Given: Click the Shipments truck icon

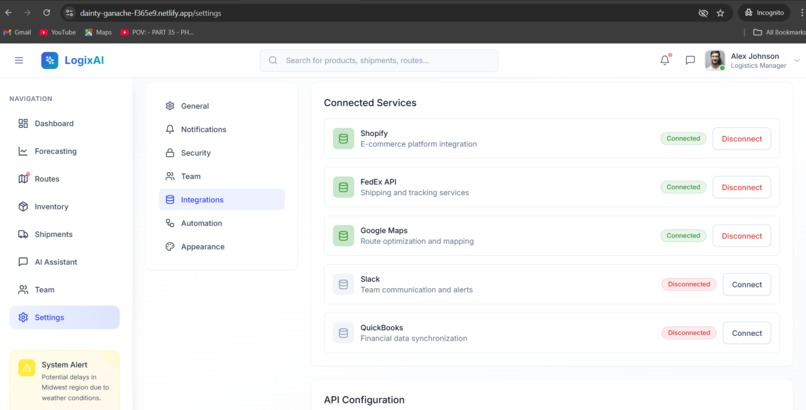Looking at the screenshot, I should (x=23, y=234).
